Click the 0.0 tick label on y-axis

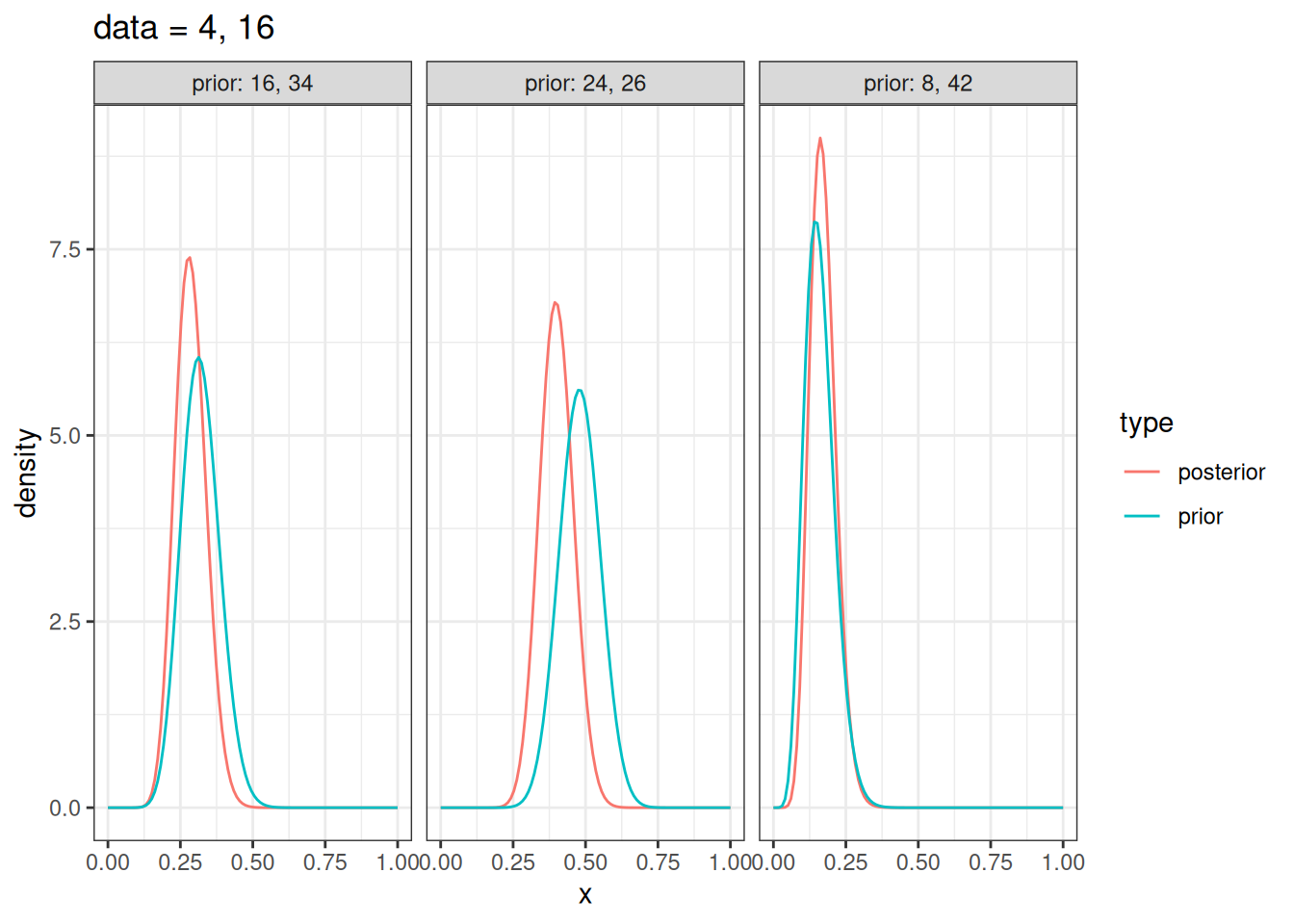65,808
